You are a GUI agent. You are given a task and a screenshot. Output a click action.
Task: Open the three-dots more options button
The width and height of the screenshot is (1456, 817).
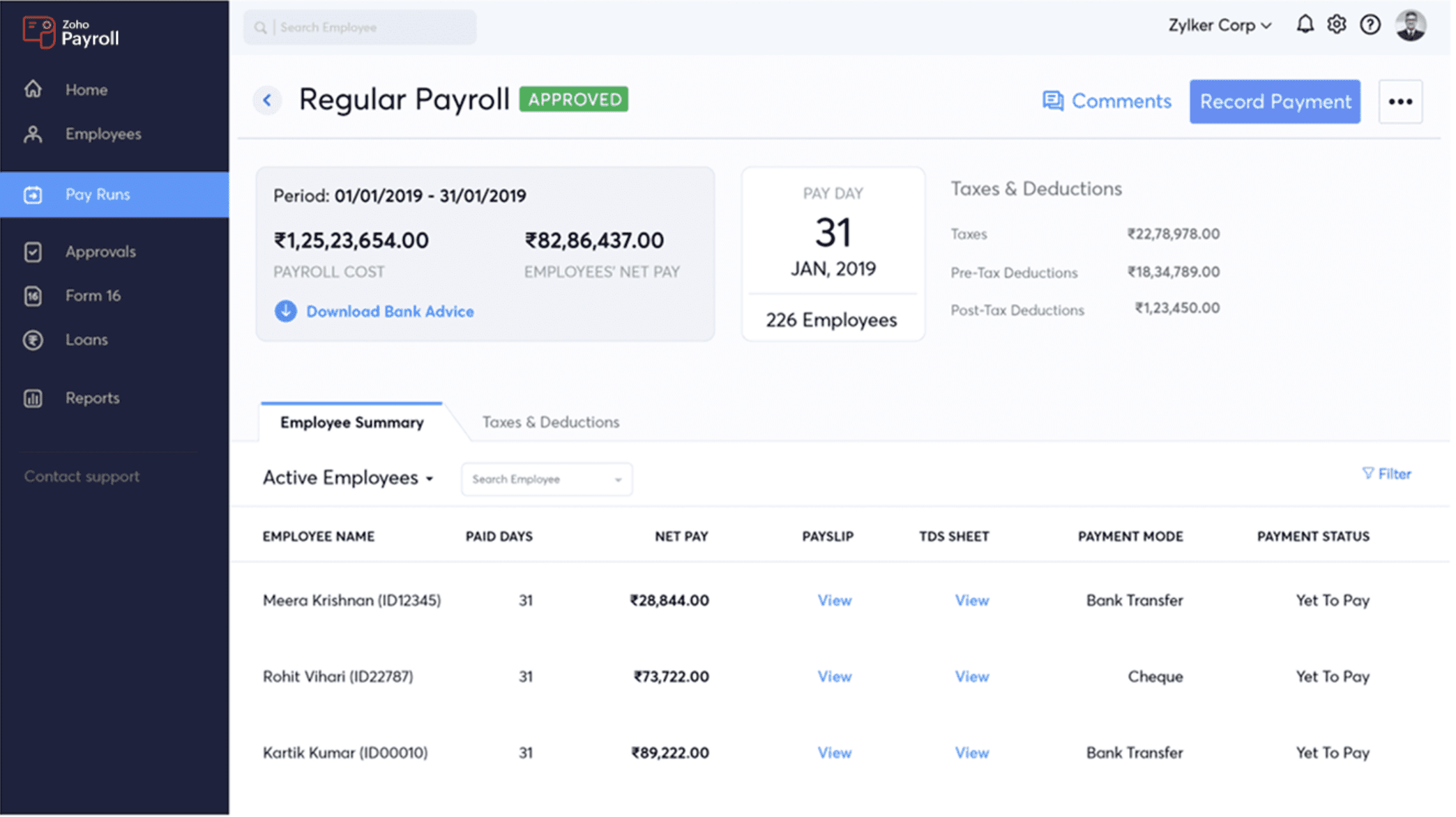click(1400, 102)
